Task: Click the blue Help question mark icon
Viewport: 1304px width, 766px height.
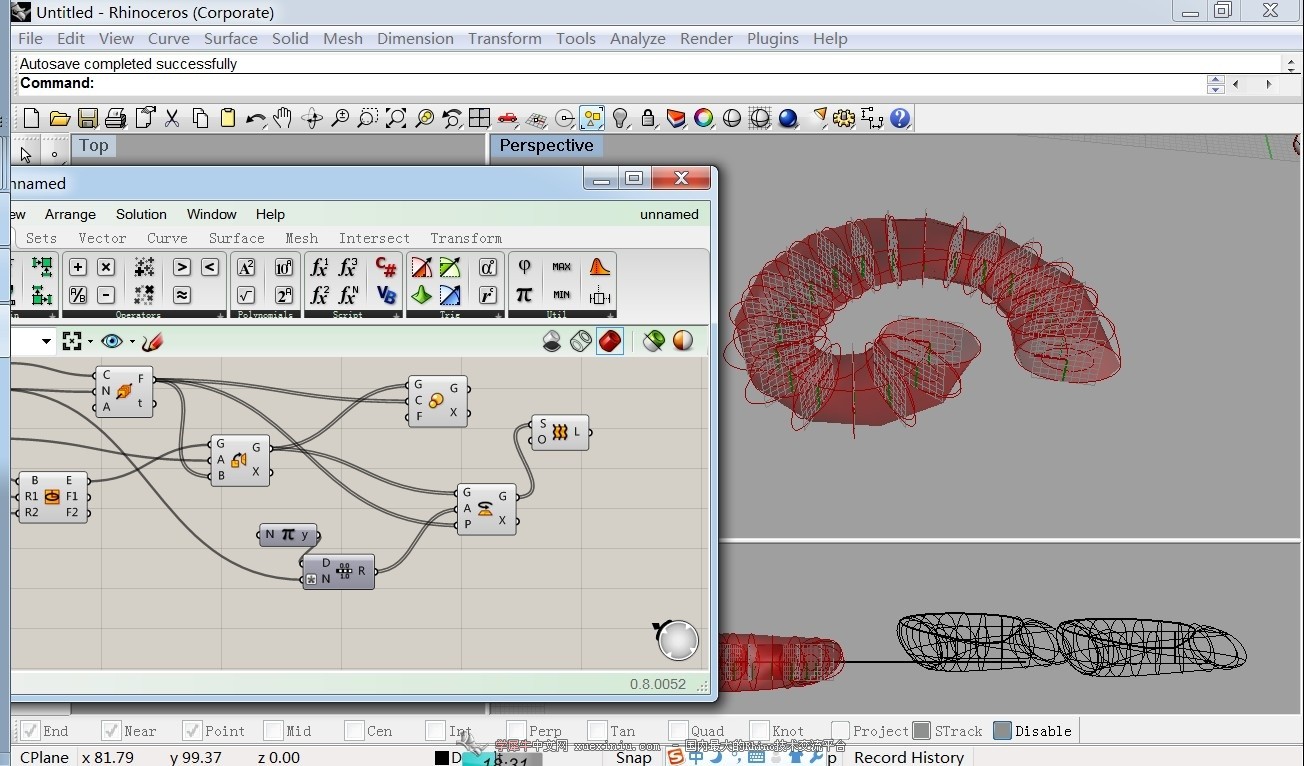Action: pos(900,118)
